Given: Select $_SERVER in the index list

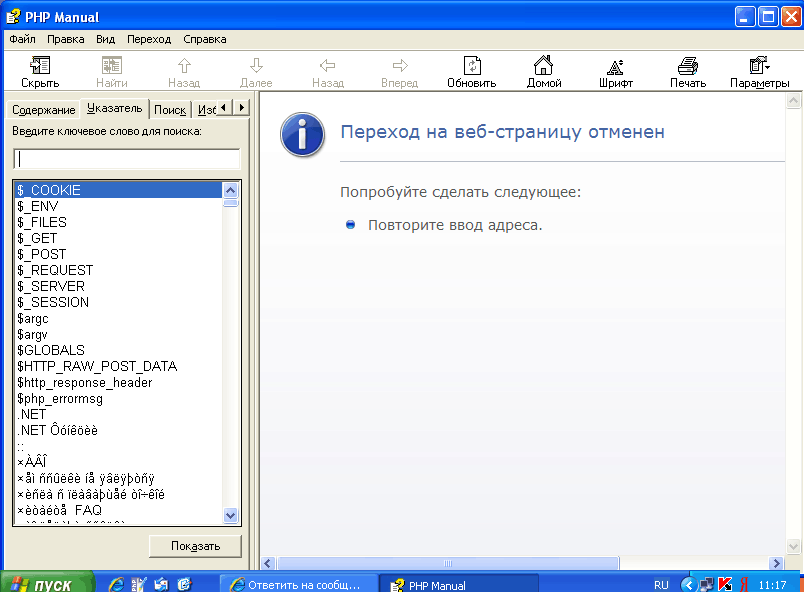Looking at the screenshot, I should (x=118, y=286).
